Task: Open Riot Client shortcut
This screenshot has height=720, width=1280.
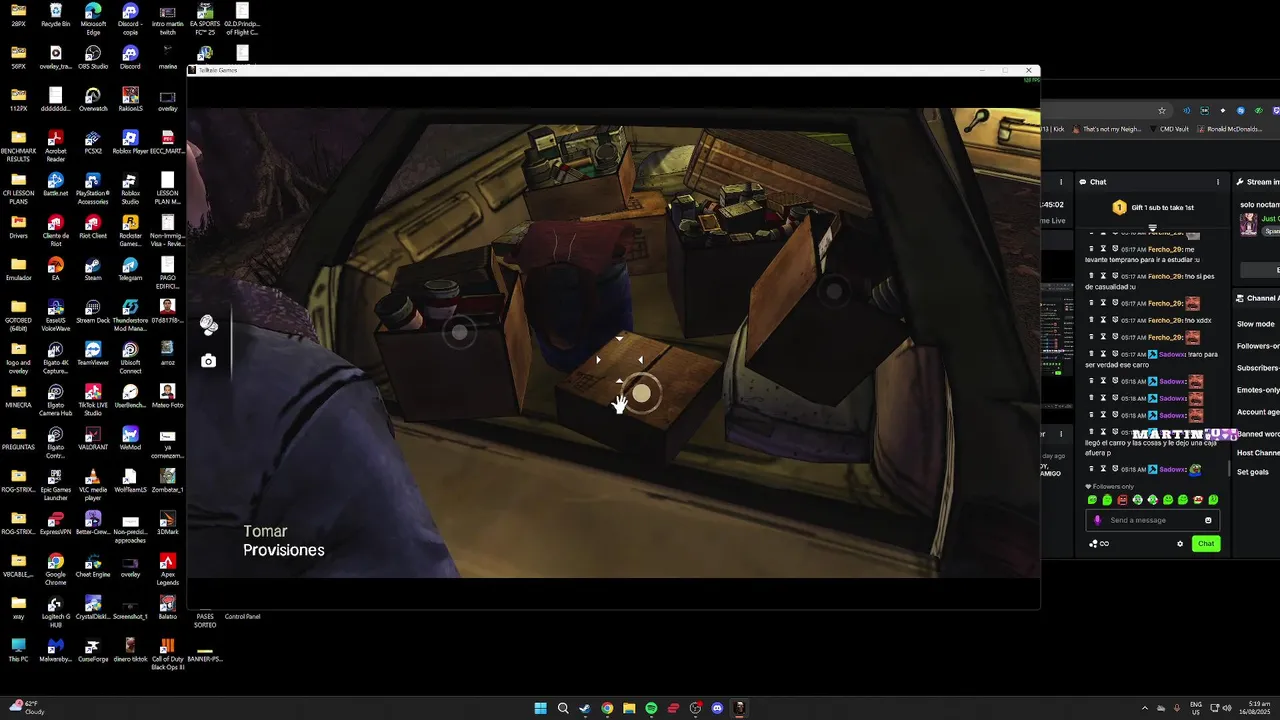Action: (x=93, y=226)
